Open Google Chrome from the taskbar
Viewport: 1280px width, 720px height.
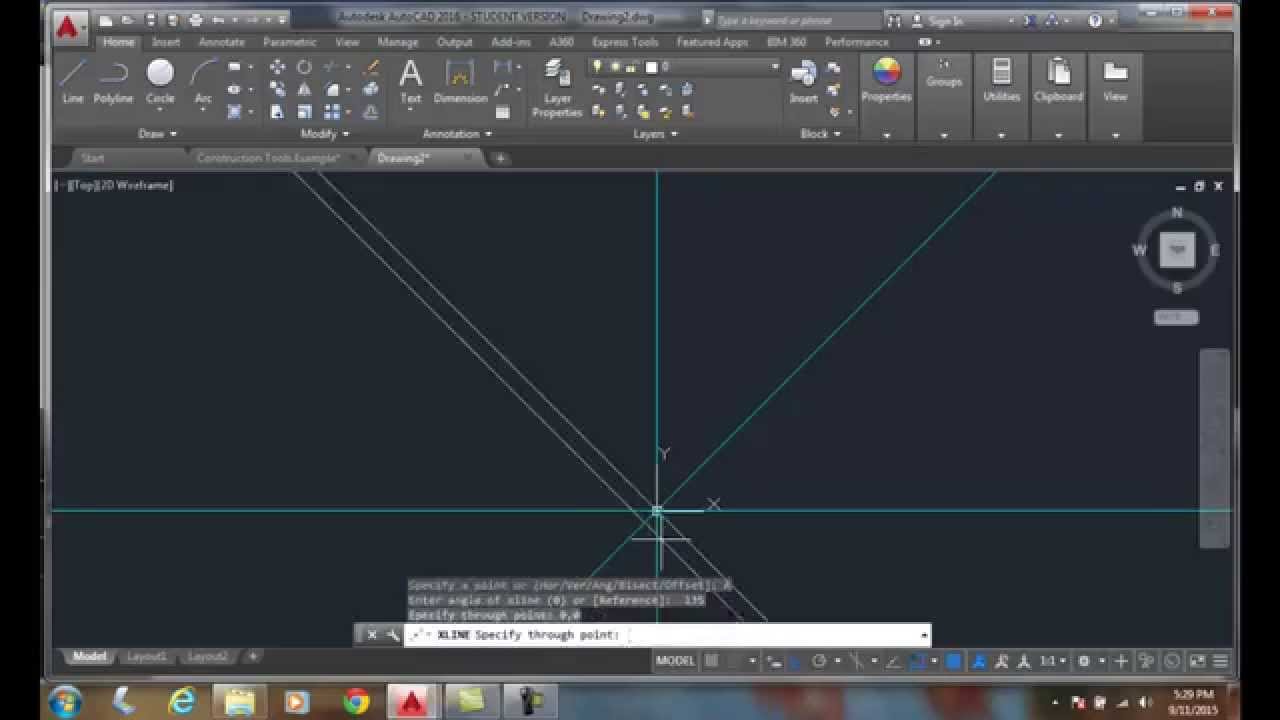[356, 701]
